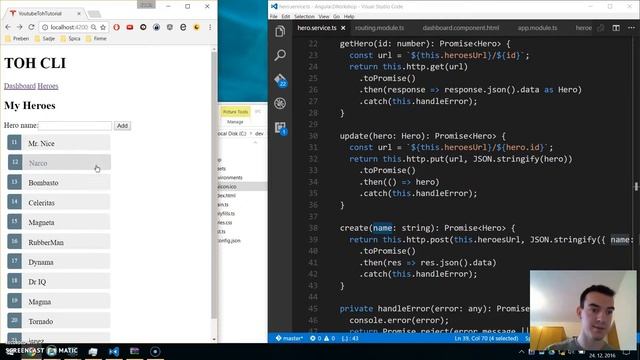The height and width of the screenshot is (360, 640).
Task: Click the circular recorder taskbar icon
Action: 155,351
